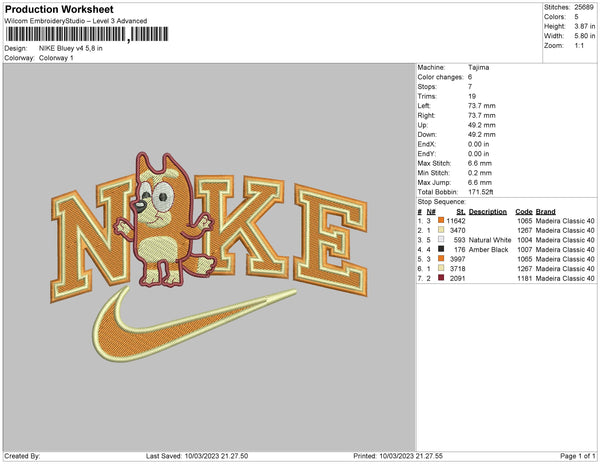Click the Max Stitch value 6.6 mm
Image resolution: width=600 pixels, height=464 pixels.
tap(480, 163)
